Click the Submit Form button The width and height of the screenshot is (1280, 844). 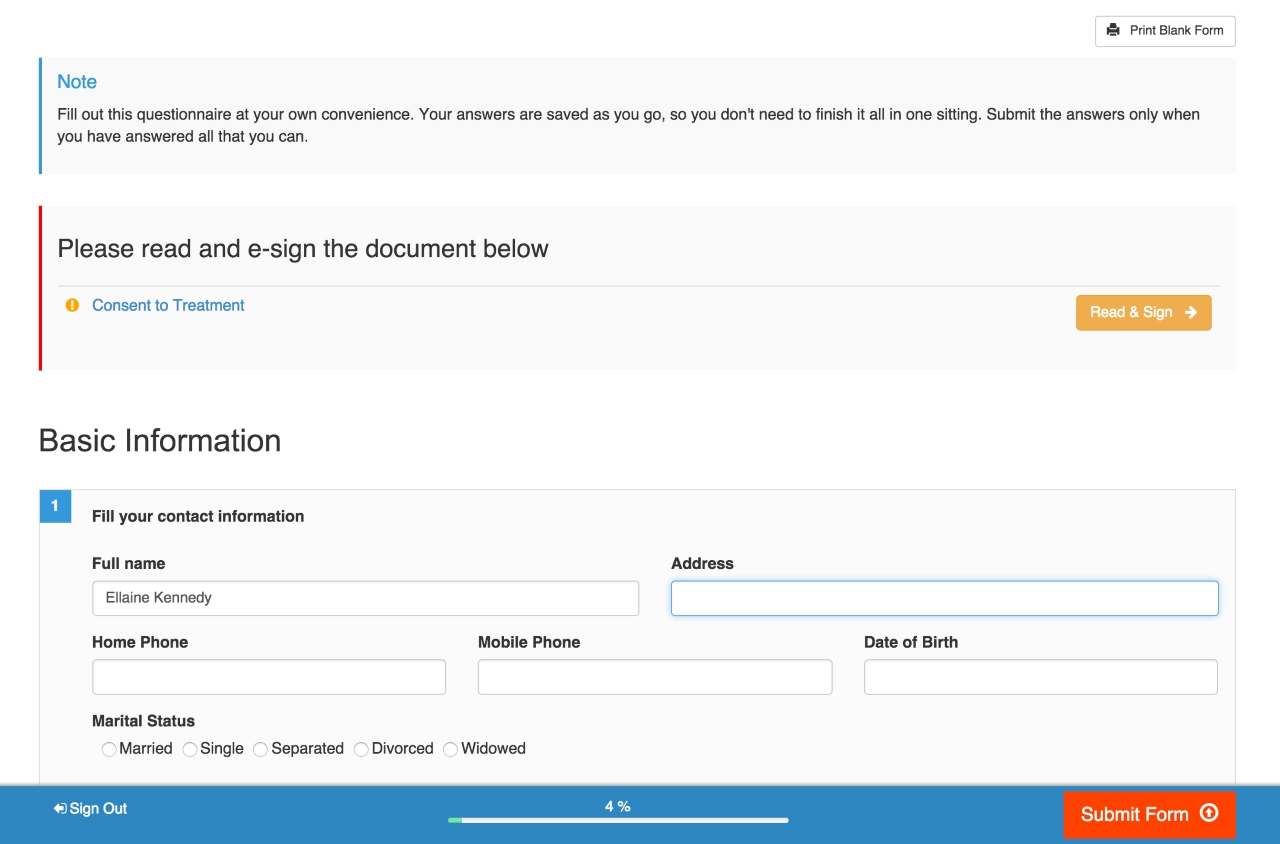pos(1149,814)
